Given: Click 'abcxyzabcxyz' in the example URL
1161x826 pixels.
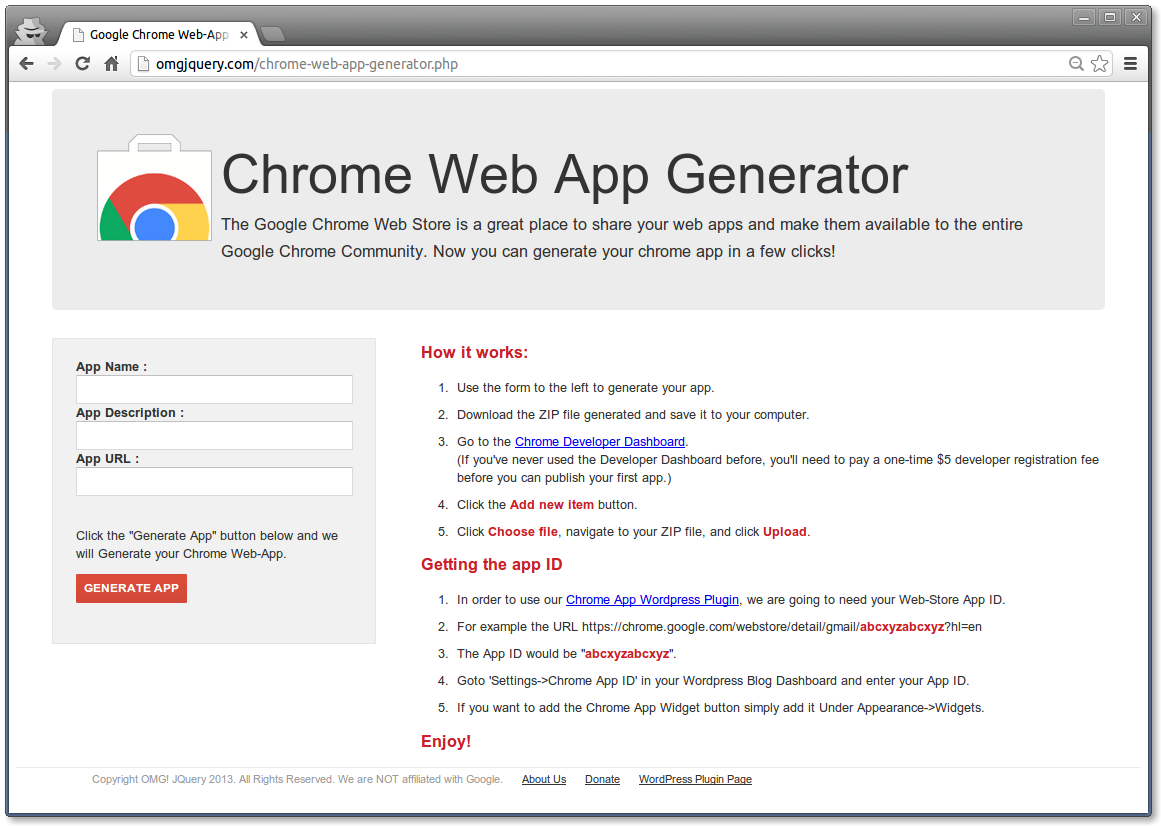Looking at the screenshot, I should 902,627.
